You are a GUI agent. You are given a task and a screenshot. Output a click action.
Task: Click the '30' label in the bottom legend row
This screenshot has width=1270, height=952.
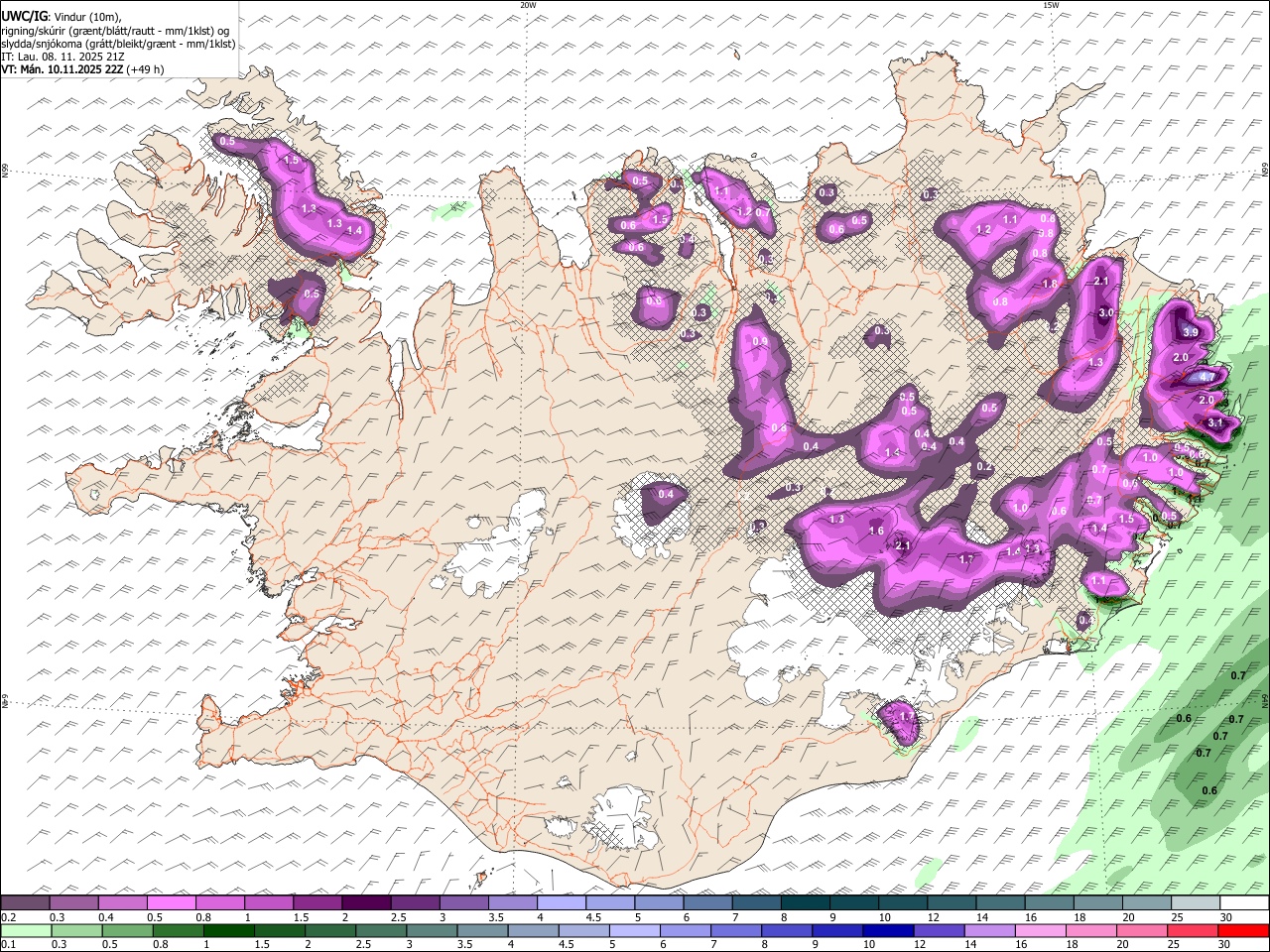coord(1226,944)
